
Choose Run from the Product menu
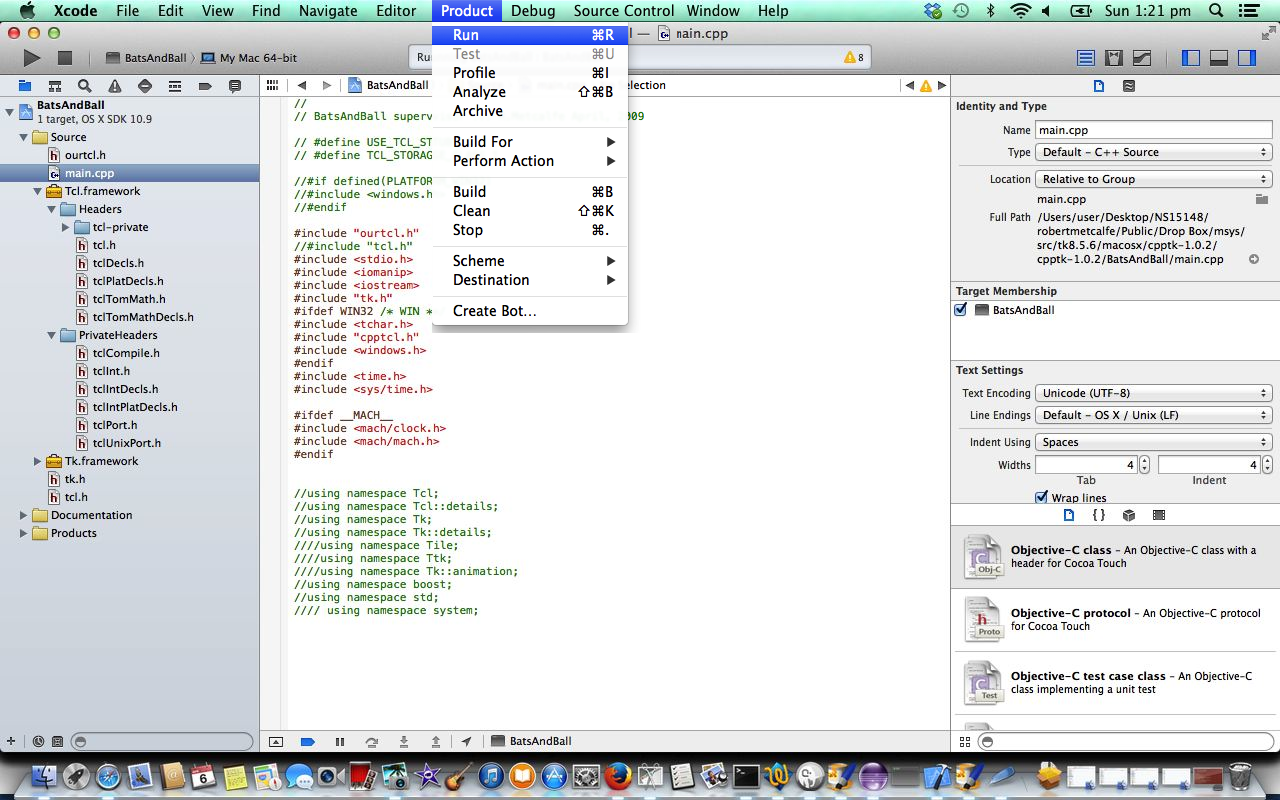point(530,35)
